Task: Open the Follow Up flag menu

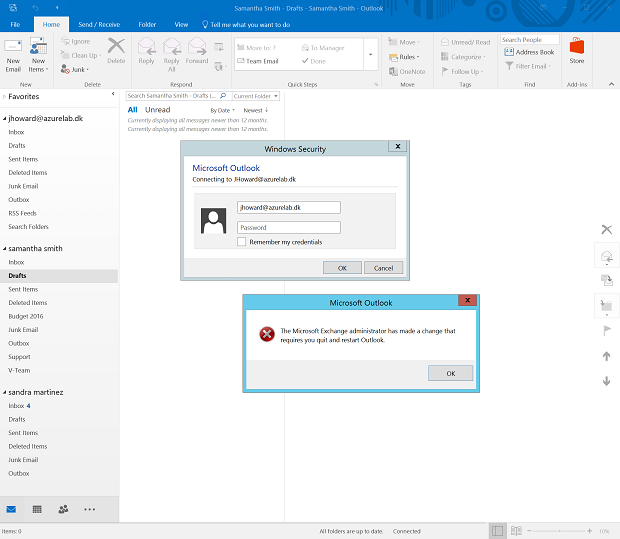Action: click(x=462, y=72)
